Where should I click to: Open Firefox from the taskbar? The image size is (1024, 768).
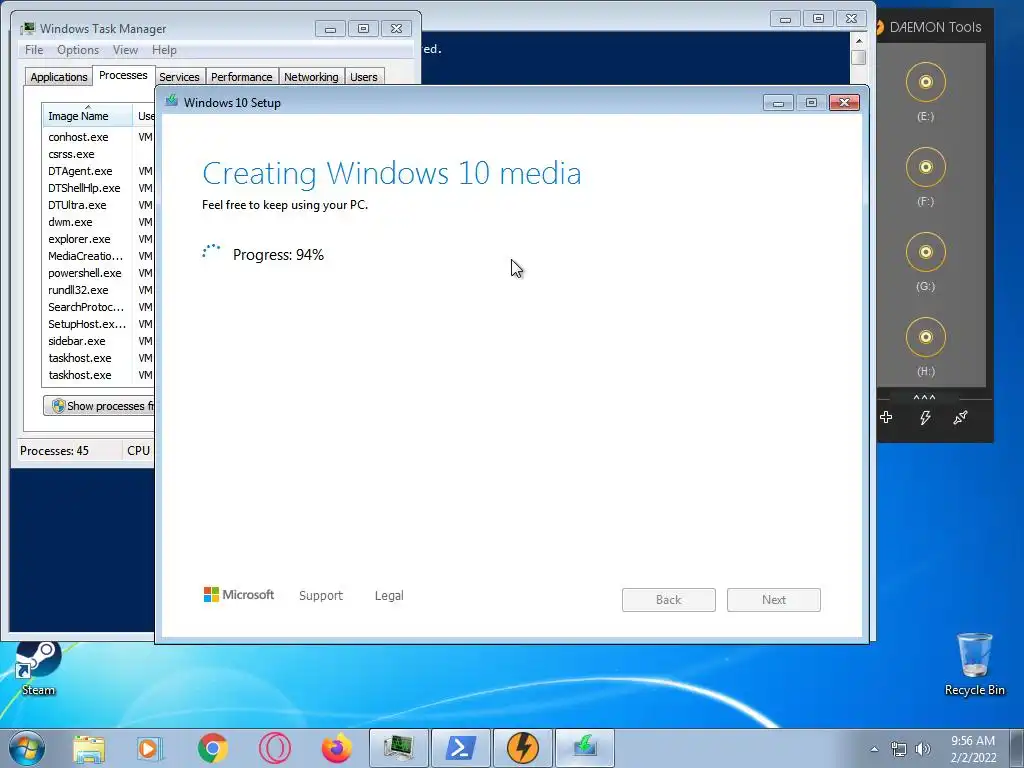336,749
